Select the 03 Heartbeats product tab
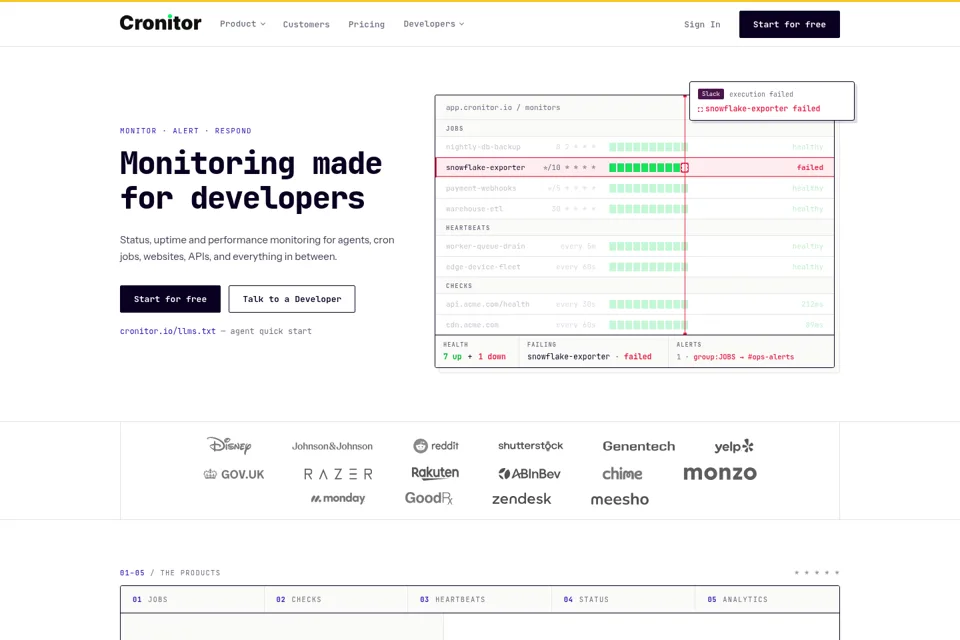The width and height of the screenshot is (960, 640). tap(480, 600)
